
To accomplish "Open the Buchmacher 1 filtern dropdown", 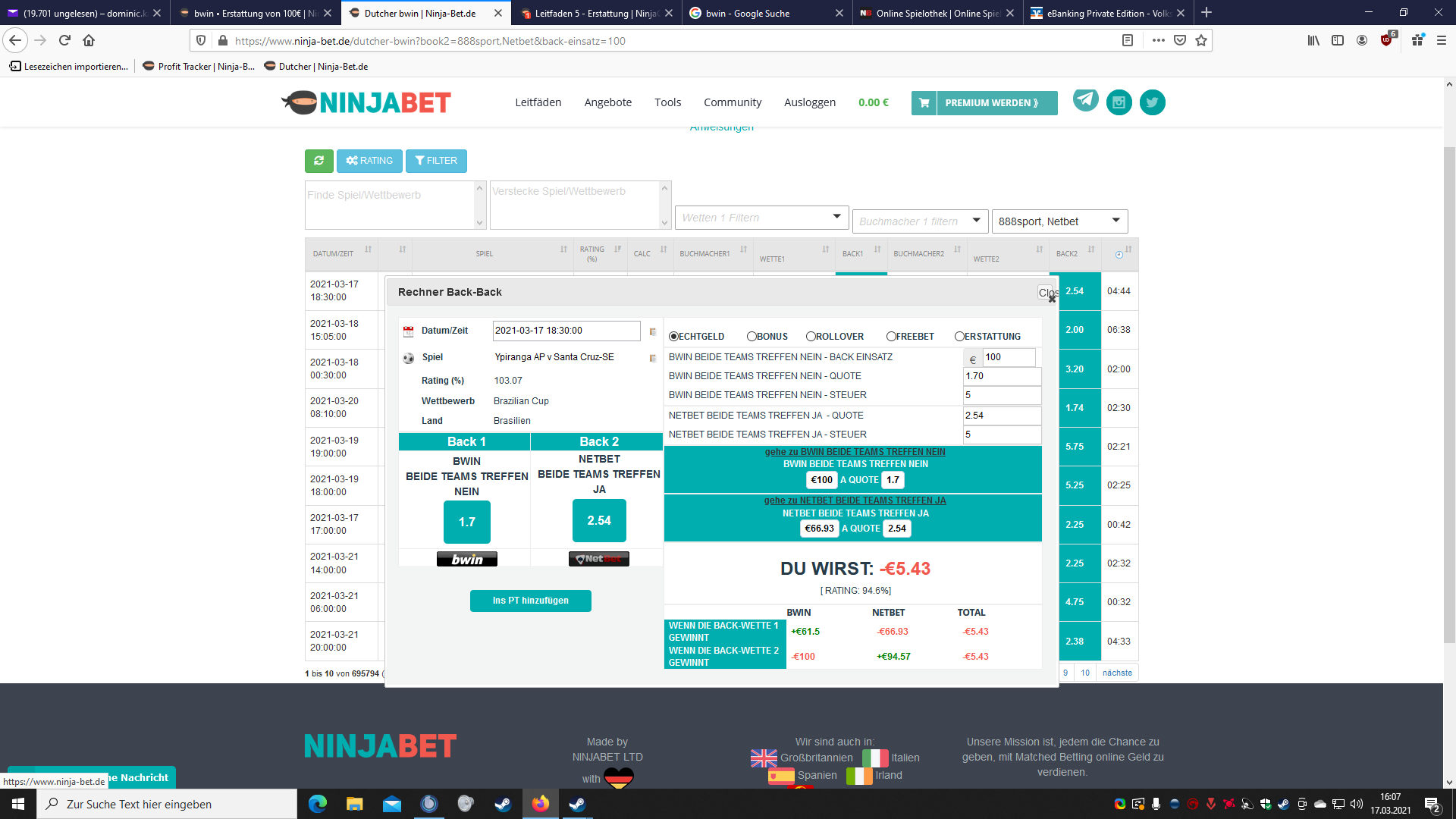I will click(920, 221).
